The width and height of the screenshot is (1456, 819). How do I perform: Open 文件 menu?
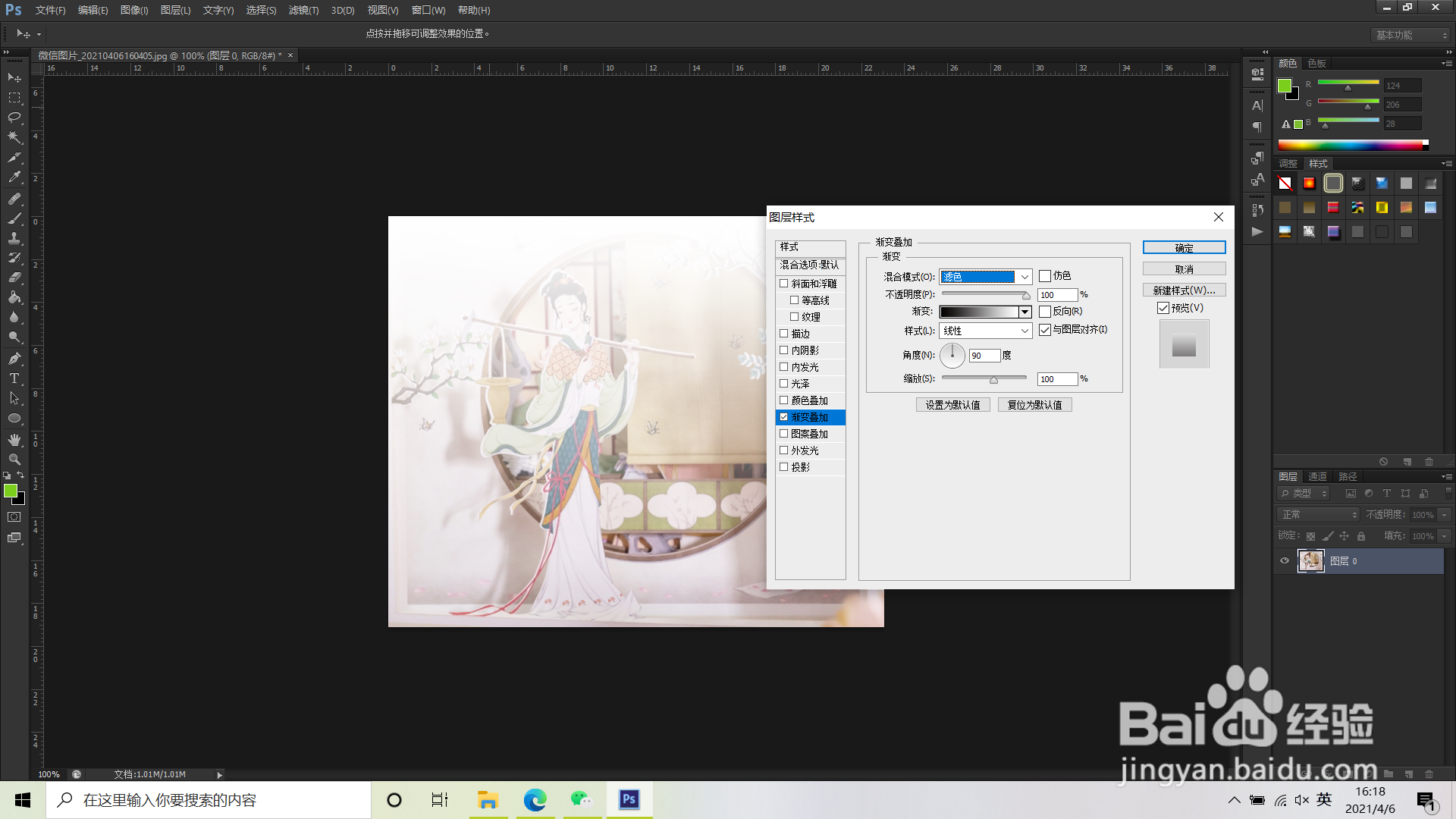pyautogui.click(x=50, y=10)
